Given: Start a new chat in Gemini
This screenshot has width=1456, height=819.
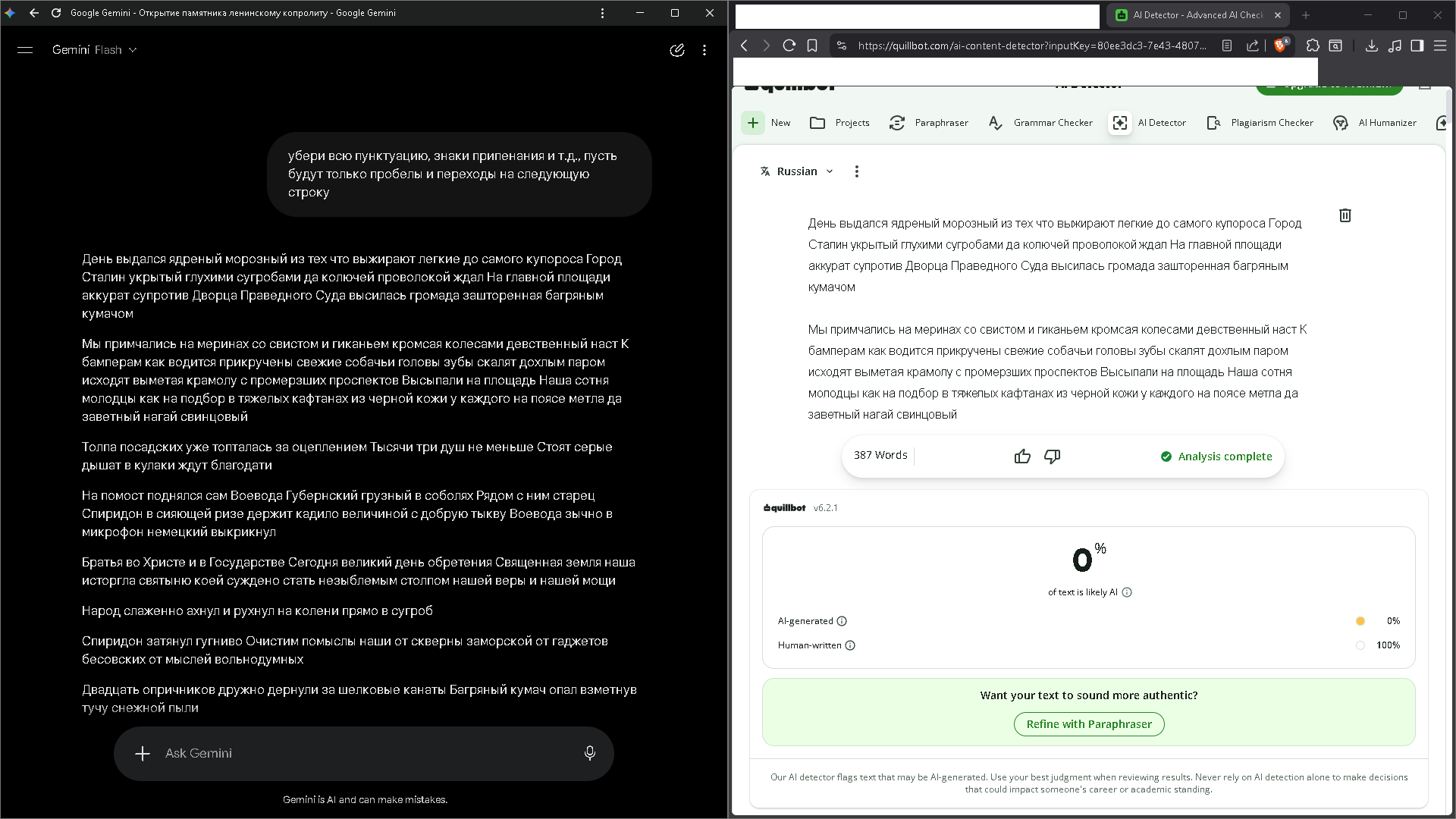Looking at the screenshot, I should [677, 50].
